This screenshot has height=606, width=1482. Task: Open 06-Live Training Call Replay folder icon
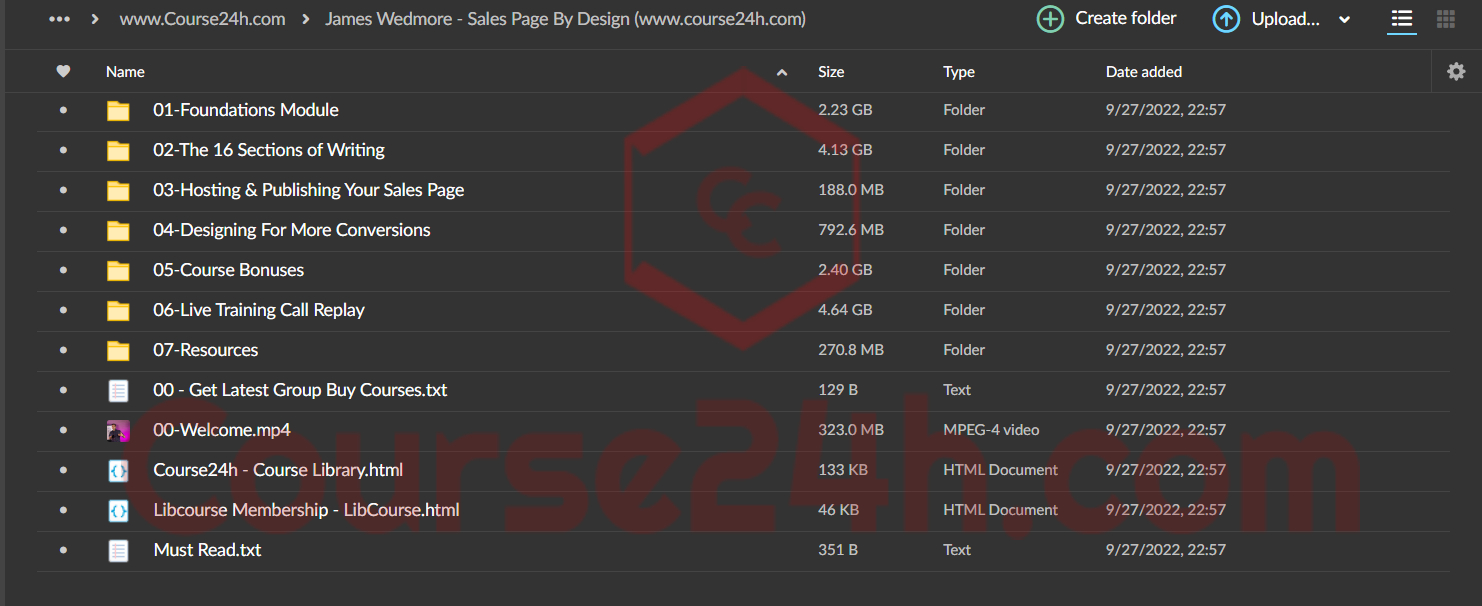coord(118,310)
